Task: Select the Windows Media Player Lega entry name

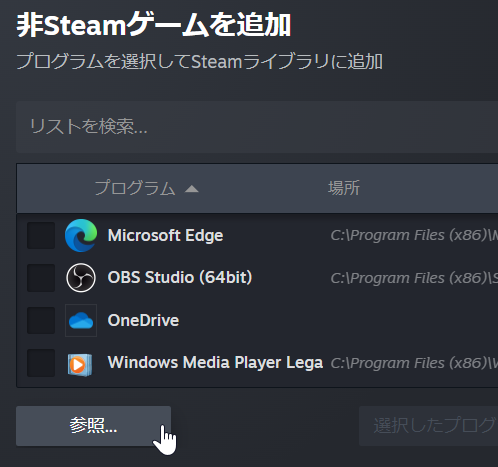Action: click(x=215, y=363)
